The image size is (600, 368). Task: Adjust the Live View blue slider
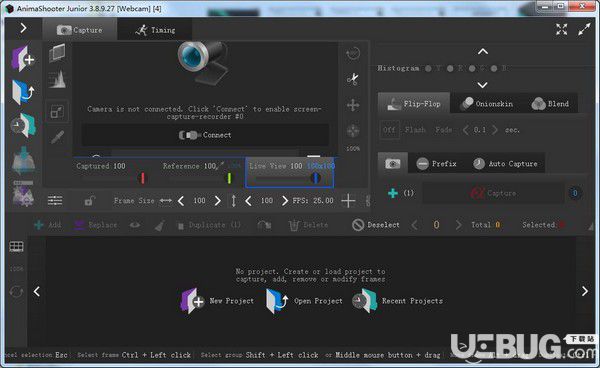click(x=316, y=178)
